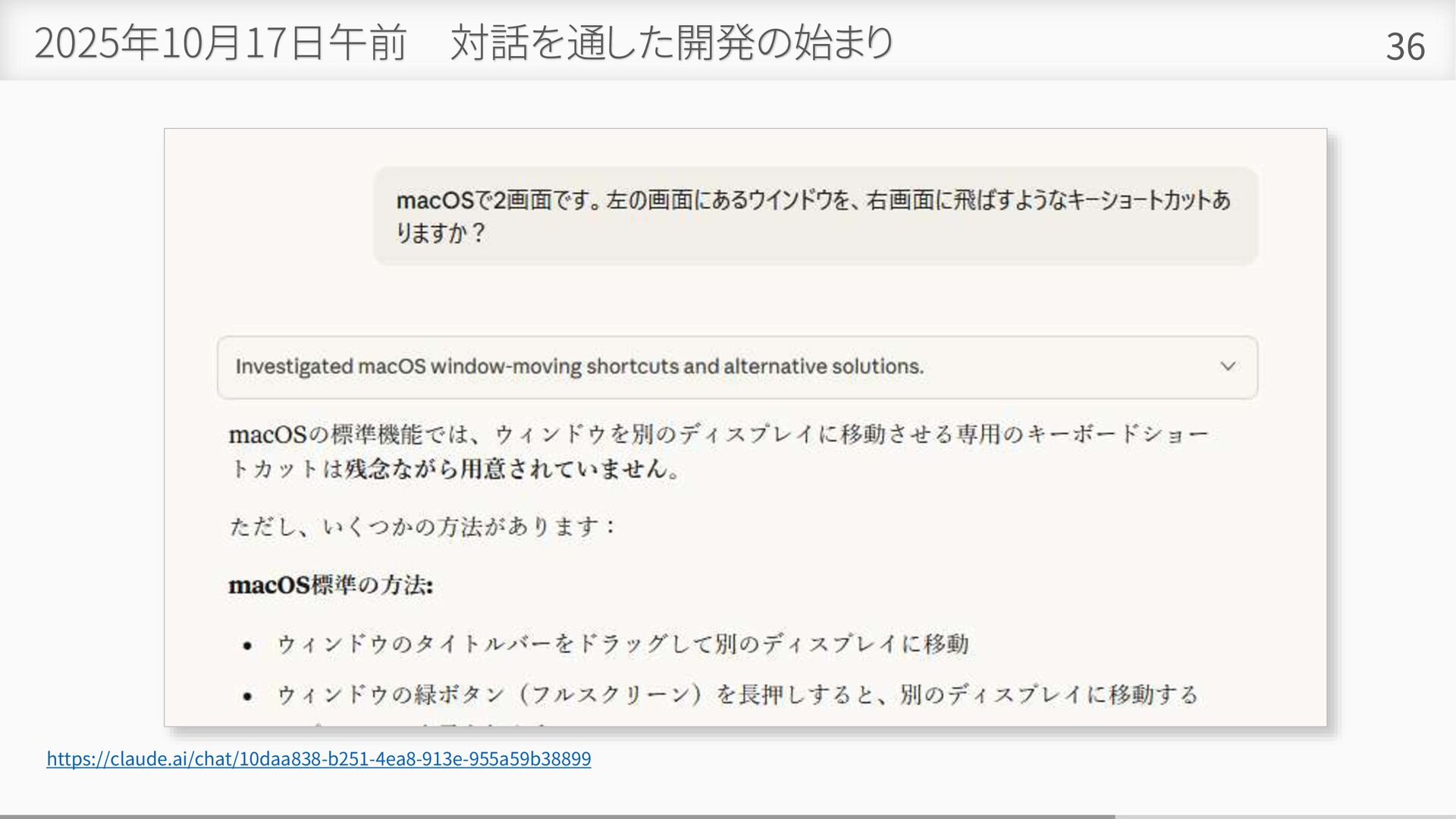Click the title text '対話を通した開発の始まり'
1456x819 pixels.
[x=672, y=42]
